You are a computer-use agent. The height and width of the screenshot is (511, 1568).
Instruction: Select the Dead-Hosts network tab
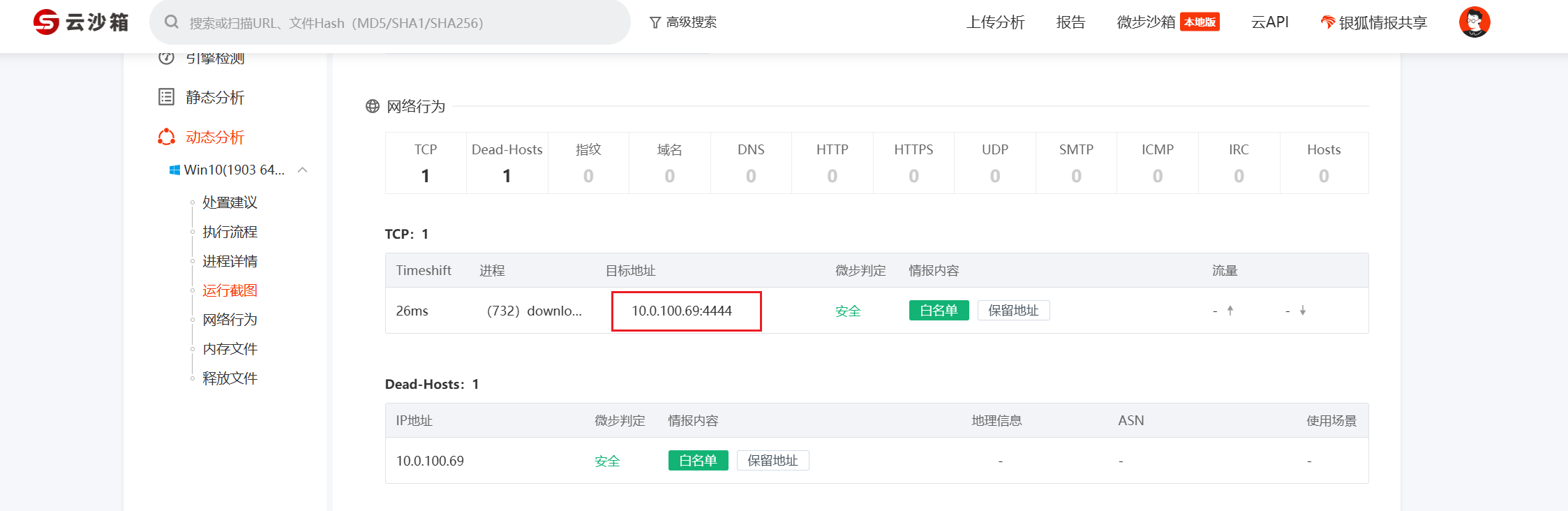(x=507, y=163)
